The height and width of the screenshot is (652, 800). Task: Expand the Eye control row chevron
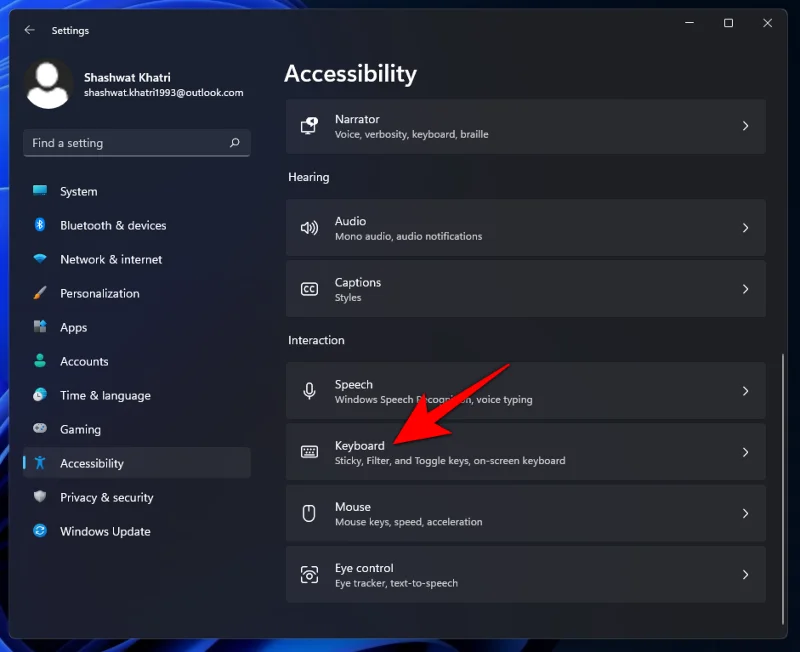[745, 575]
